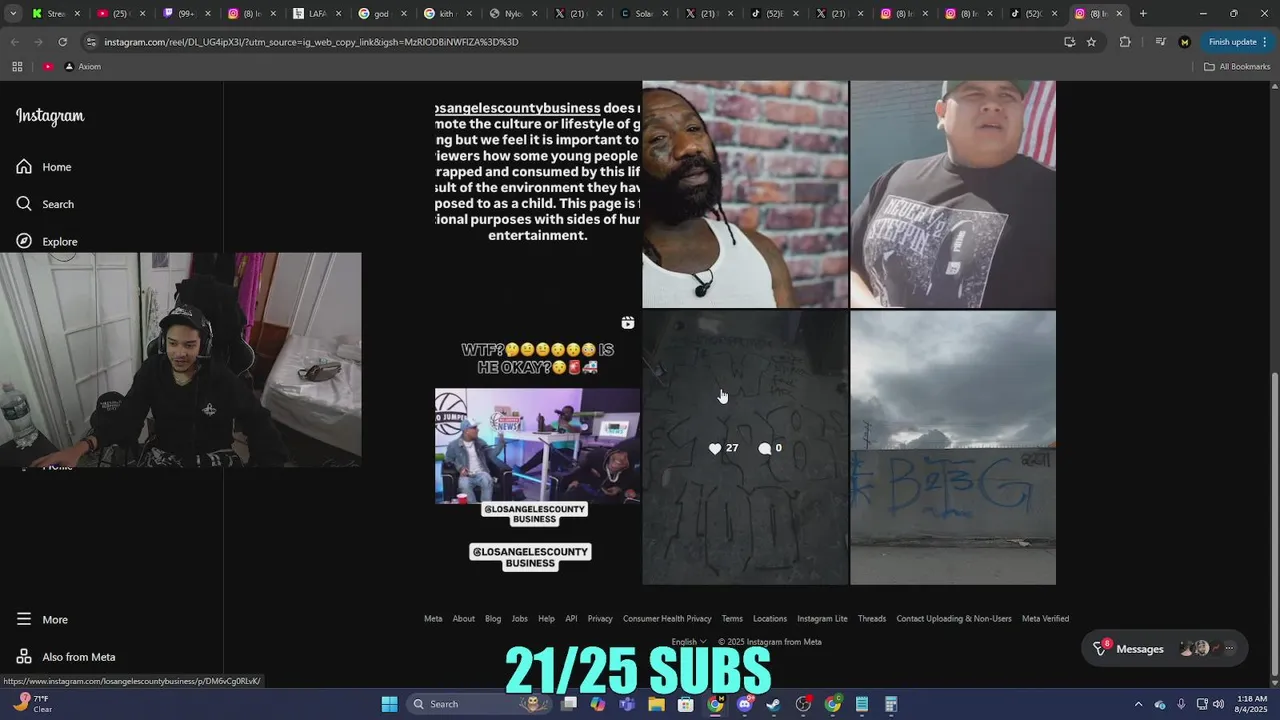Click the heart icon showing 27 likes
The image size is (1280, 720).
[715, 449]
